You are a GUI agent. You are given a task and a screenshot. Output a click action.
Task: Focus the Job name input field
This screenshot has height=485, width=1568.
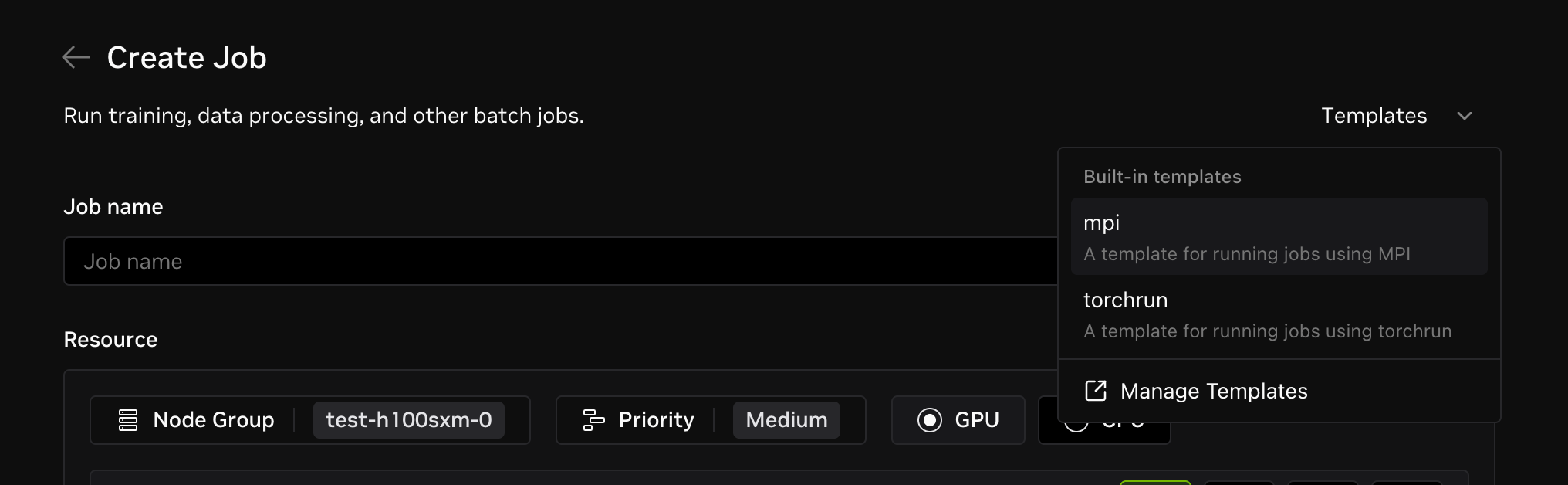tap(561, 261)
